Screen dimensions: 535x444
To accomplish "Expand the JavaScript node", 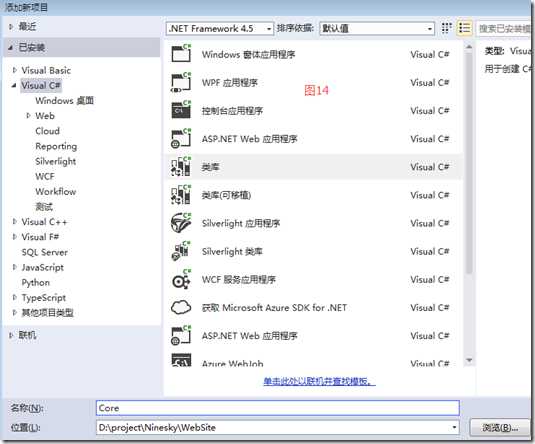I will point(14,267).
